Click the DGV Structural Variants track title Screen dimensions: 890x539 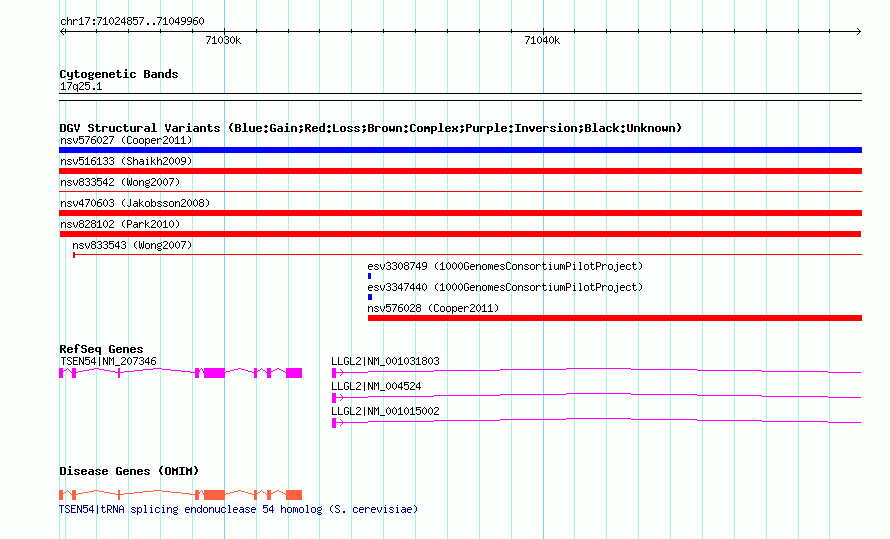370,128
